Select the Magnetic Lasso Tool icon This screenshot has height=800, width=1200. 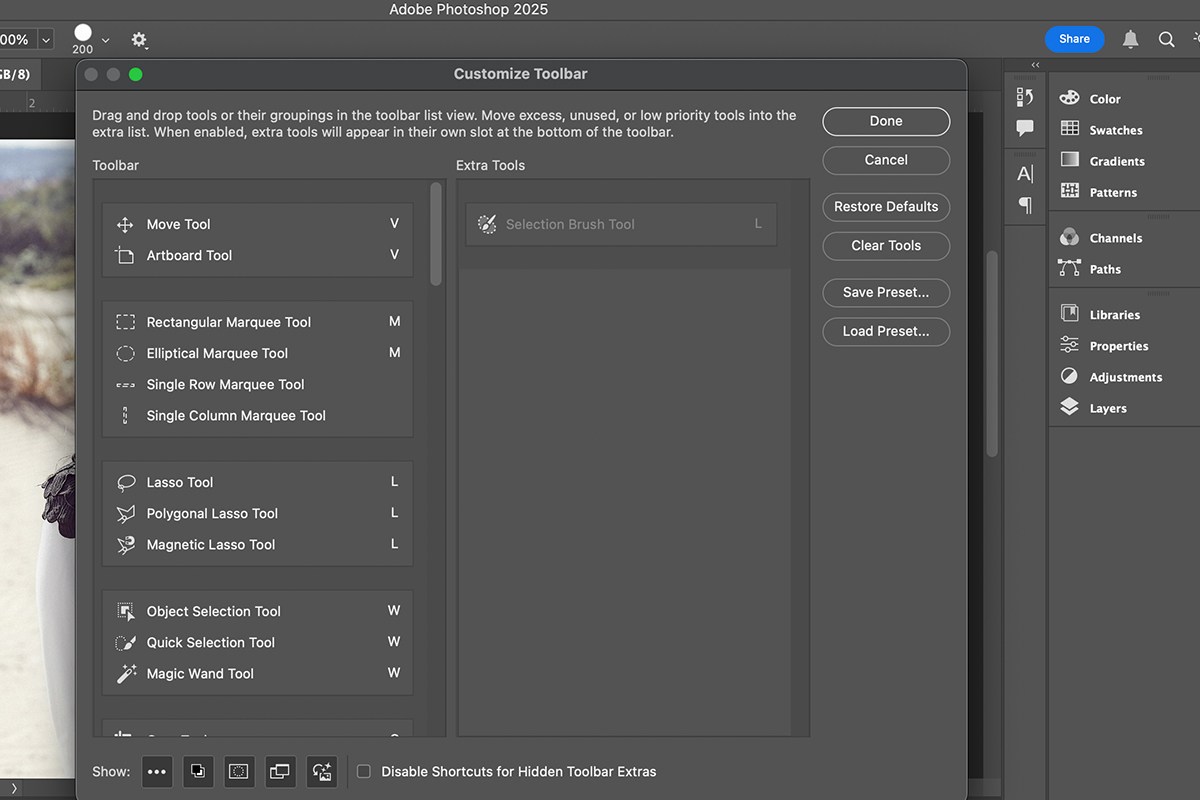point(124,544)
